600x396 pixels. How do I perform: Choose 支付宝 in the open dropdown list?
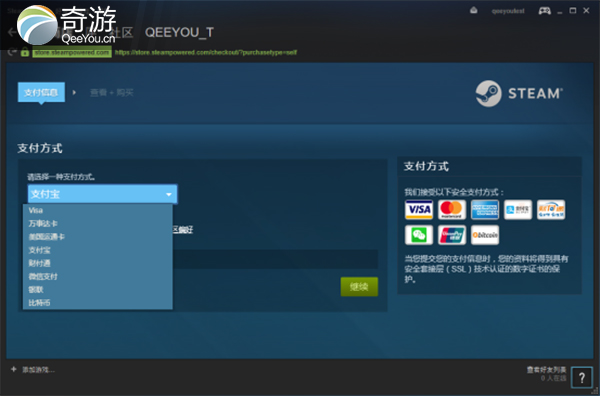coord(98,250)
